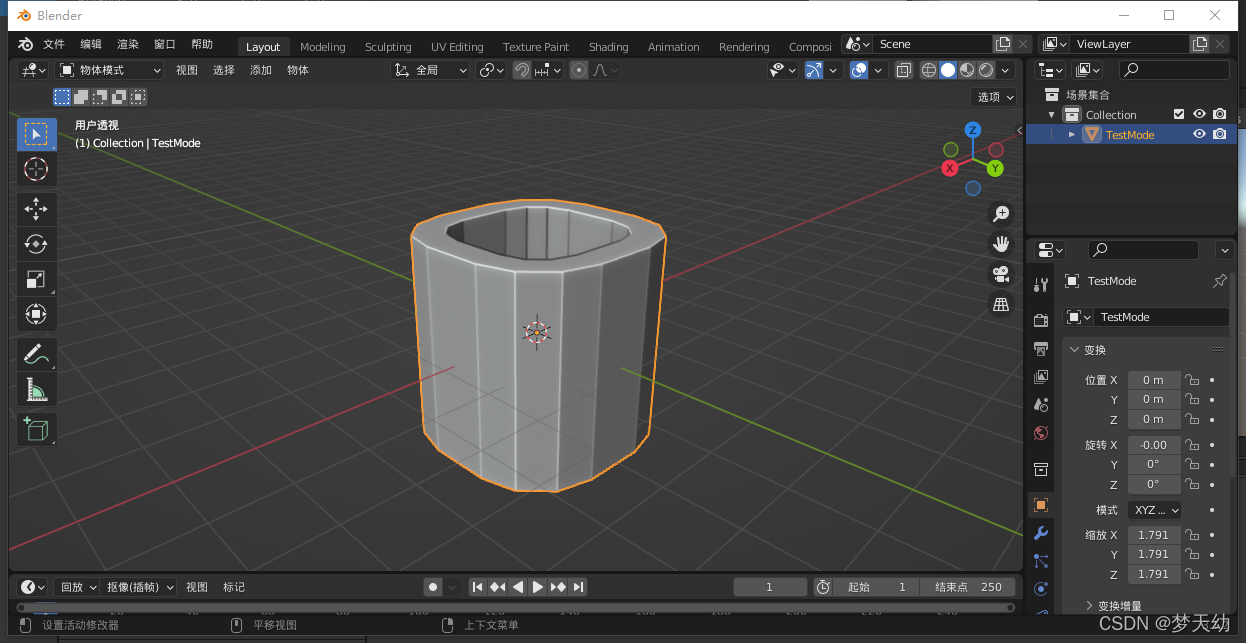Toggle viewport gizmos display
The image size is (1246, 643).
point(814,70)
